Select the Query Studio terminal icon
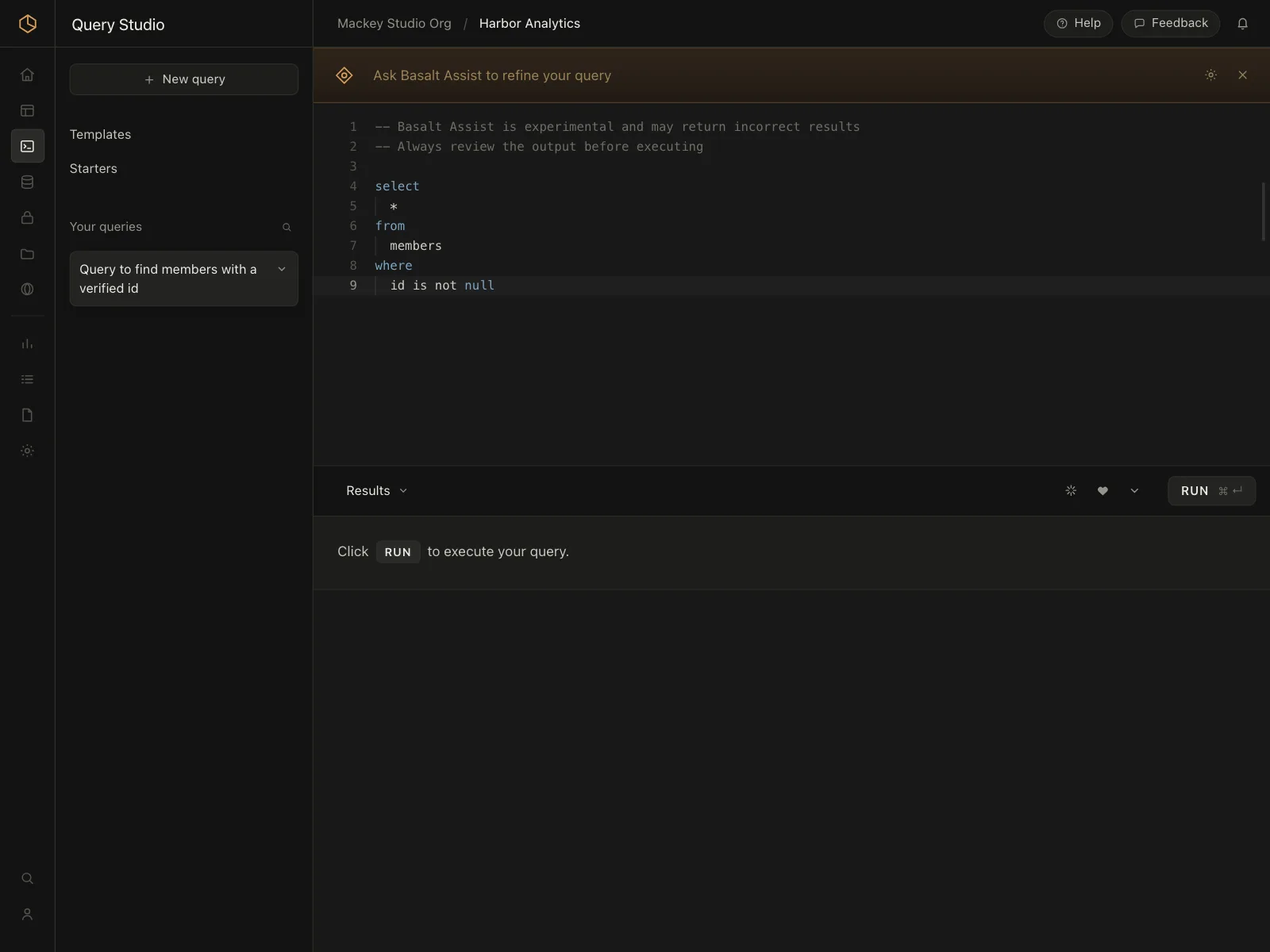Image resolution: width=1270 pixels, height=952 pixels. click(27, 146)
